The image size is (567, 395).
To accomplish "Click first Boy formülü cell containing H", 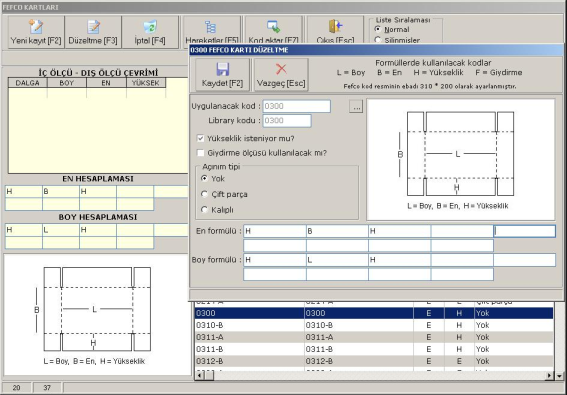I will pyautogui.click(x=275, y=260).
